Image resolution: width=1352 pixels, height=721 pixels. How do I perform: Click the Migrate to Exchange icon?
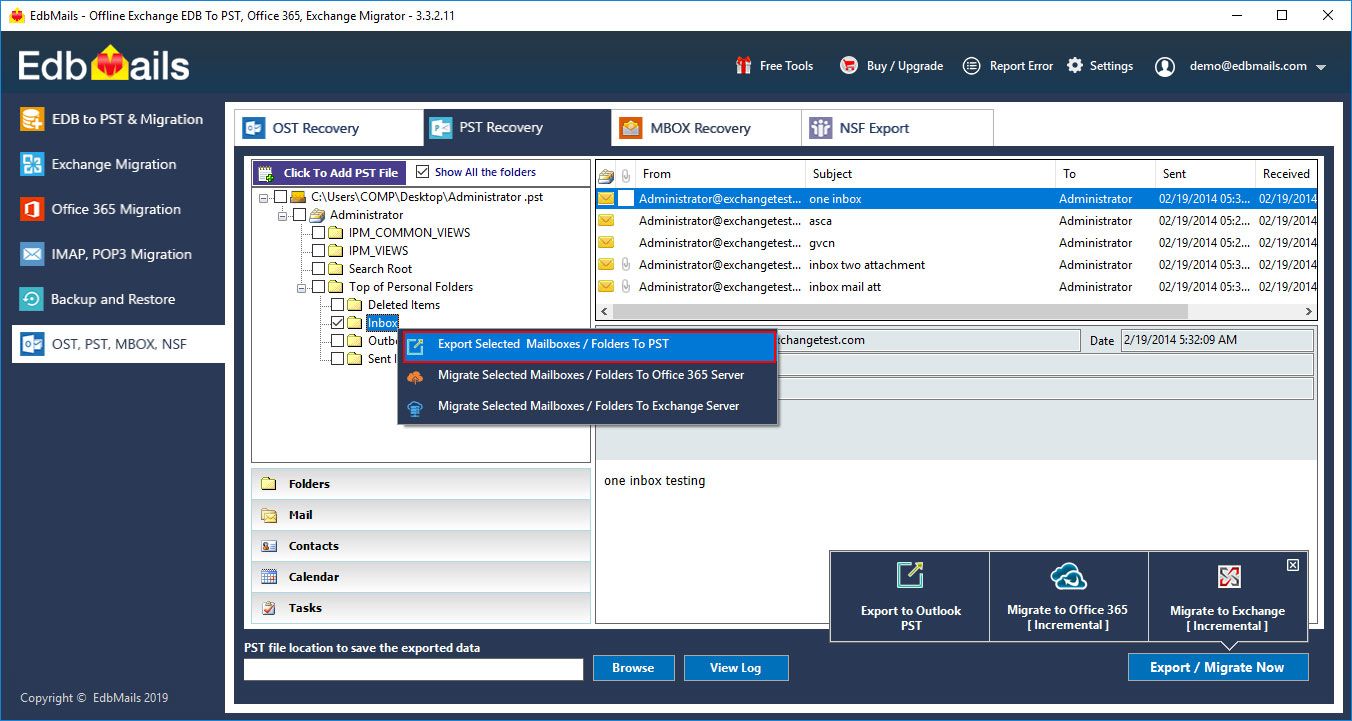[x=1229, y=577]
